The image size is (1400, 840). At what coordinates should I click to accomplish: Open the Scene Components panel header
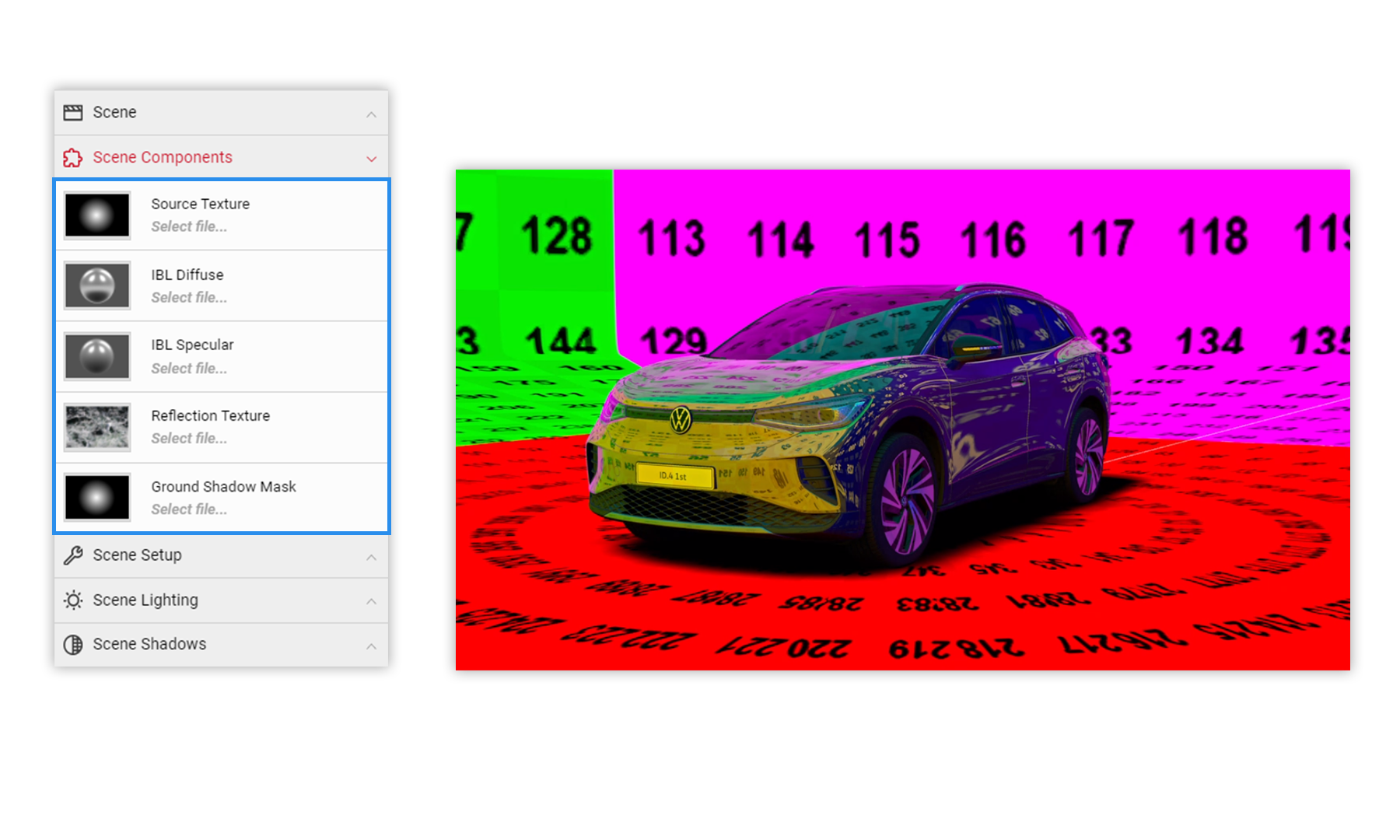221,157
